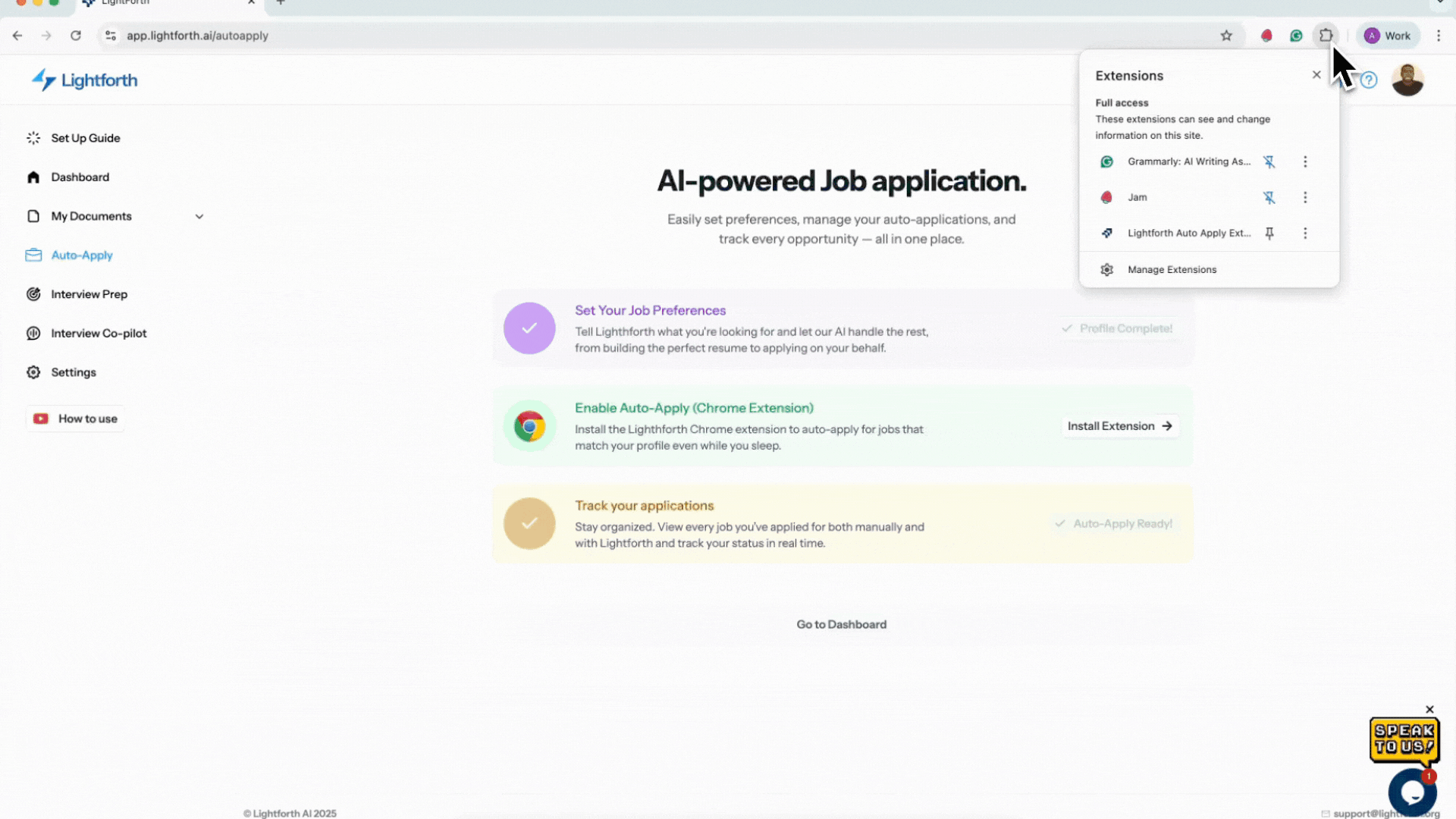Image resolution: width=1456 pixels, height=819 pixels.
Task: Open the Auto-Apply sidebar section
Action: pyautogui.click(x=81, y=255)
